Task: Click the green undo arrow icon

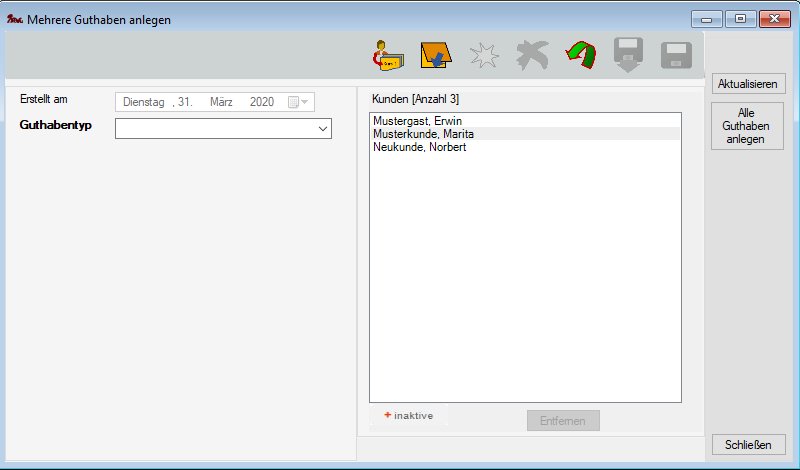Action: [x=579, y=56]
